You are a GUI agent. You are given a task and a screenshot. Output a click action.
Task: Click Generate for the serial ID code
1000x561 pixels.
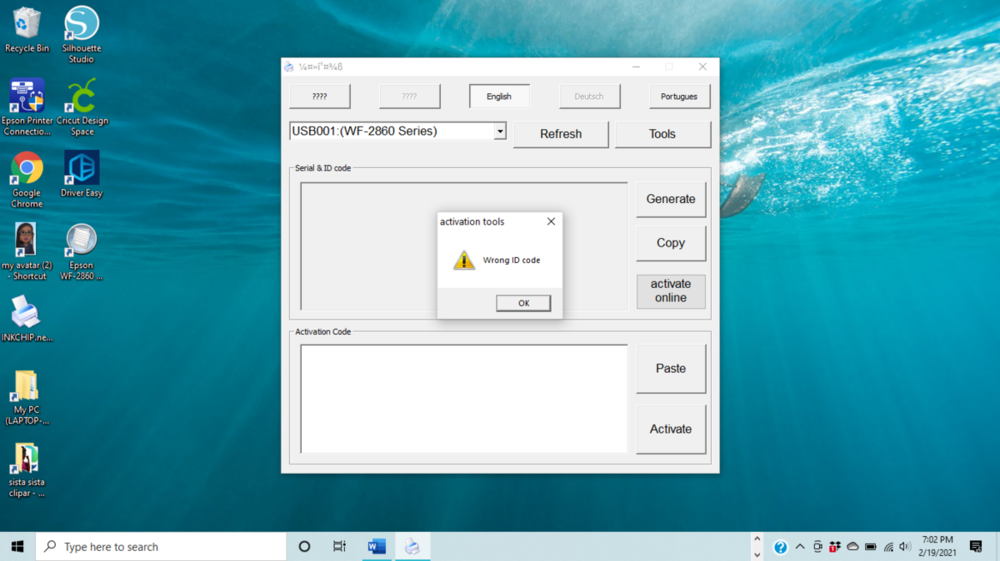tap(671, 199)
